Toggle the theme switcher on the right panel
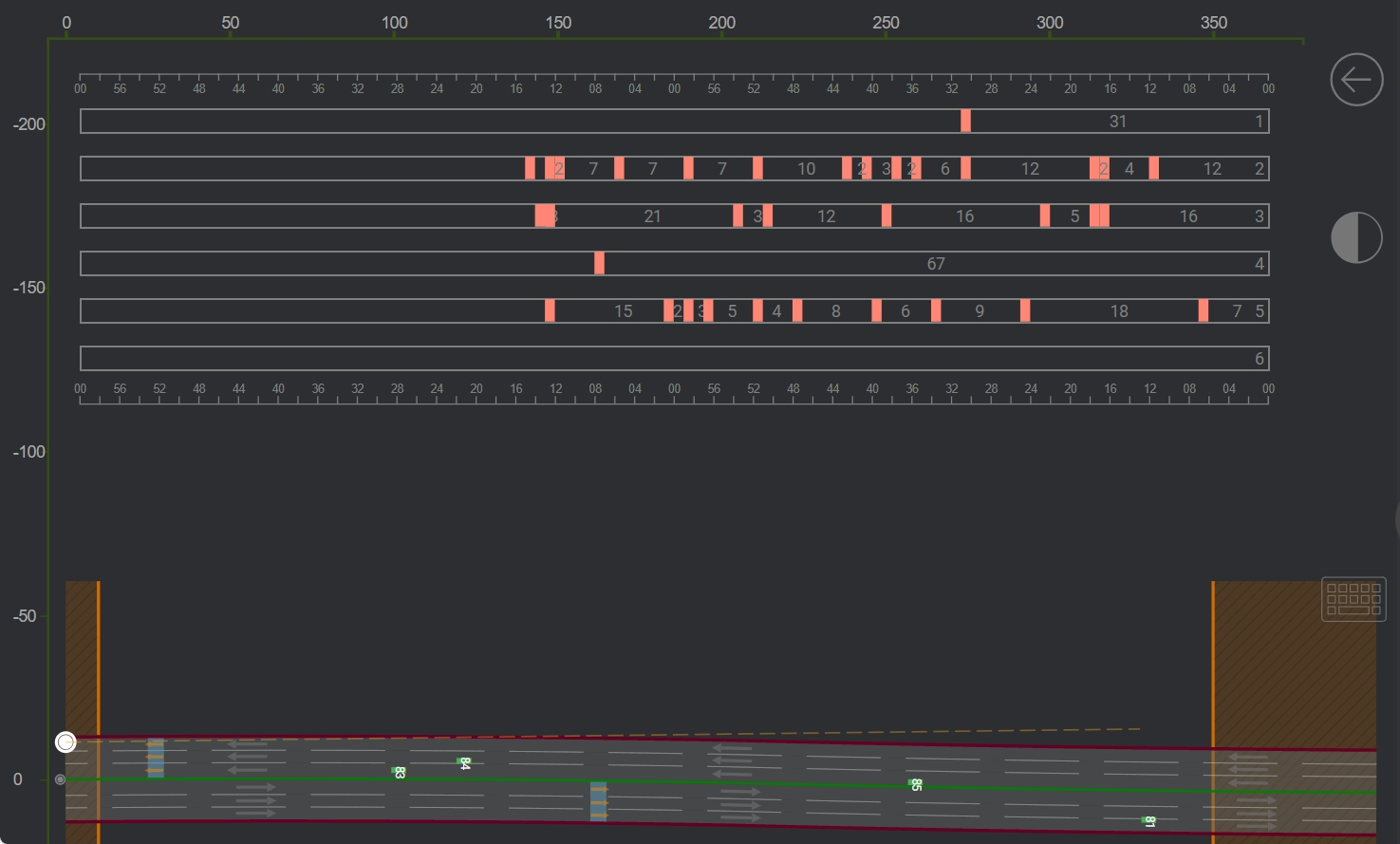1400x844 pixels. 1356,237
